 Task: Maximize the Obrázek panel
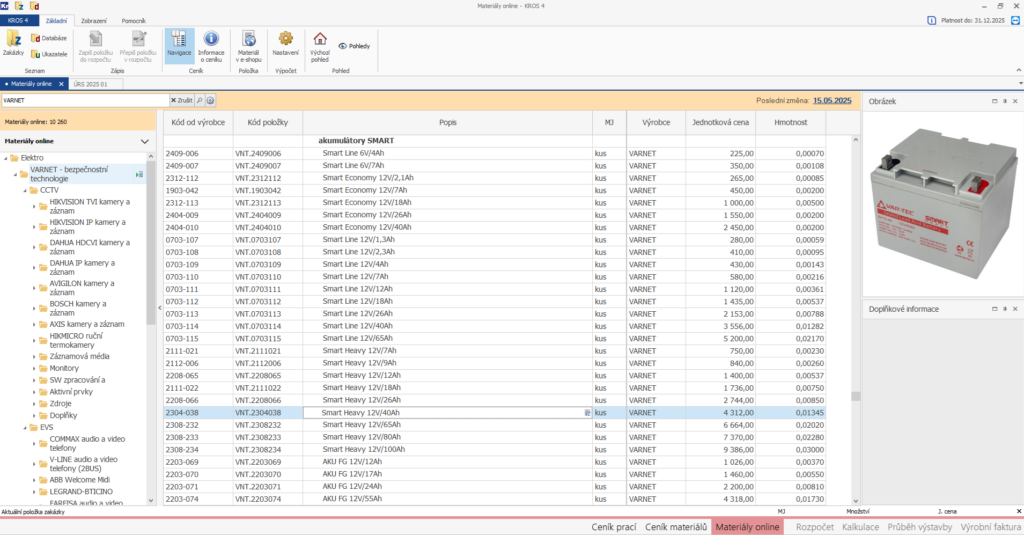click(x=995, y=101)
